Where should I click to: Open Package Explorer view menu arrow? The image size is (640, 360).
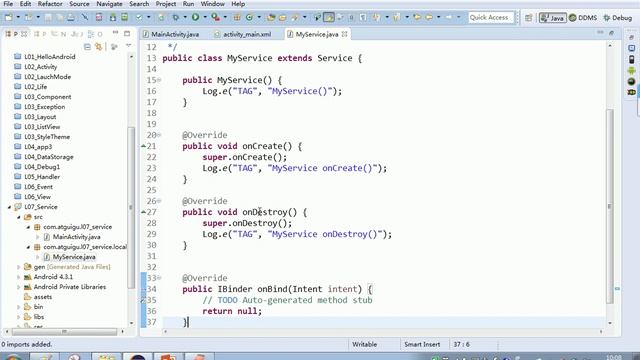pos(129,46)
